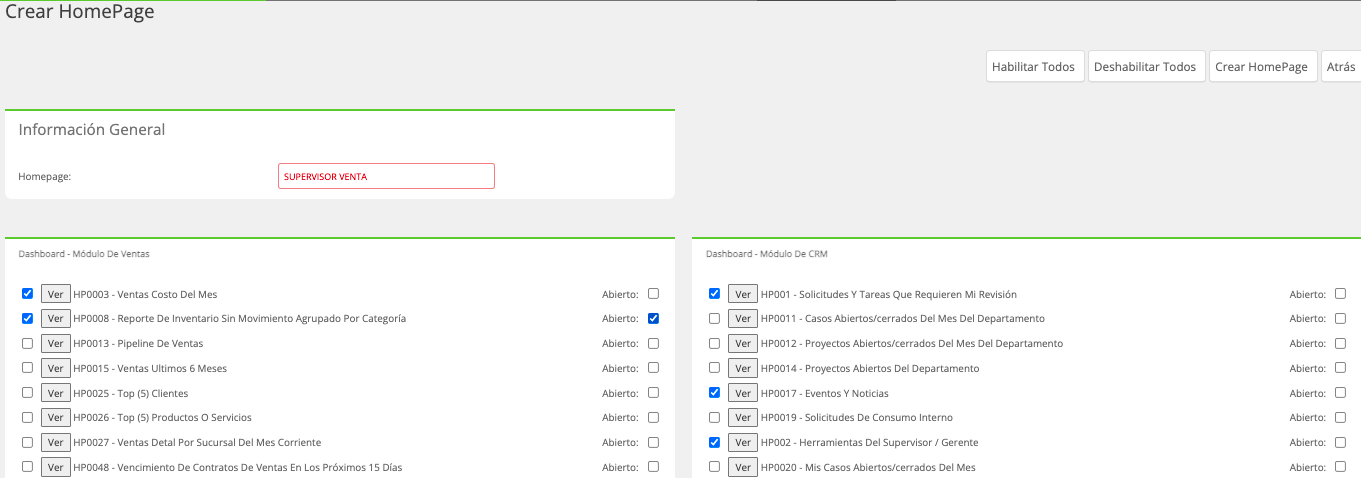The height and width of the screenshot is (478, 1361).
Task: Click Ver beside HP0011 Casos Abiertos/cerrados
Action: pyautogui.click(x=743, y=318)
